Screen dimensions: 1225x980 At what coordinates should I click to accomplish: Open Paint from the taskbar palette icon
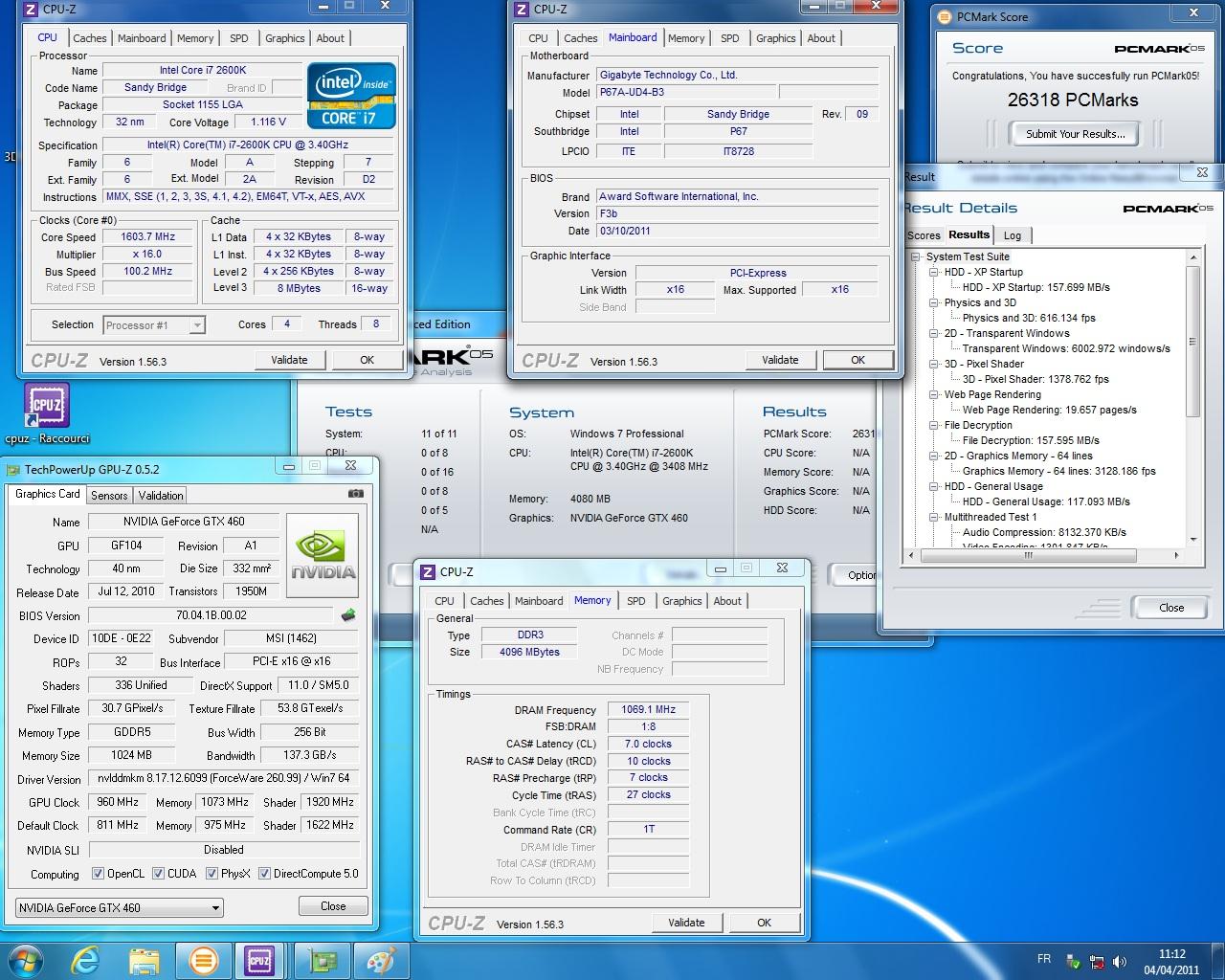coord(381,960)
